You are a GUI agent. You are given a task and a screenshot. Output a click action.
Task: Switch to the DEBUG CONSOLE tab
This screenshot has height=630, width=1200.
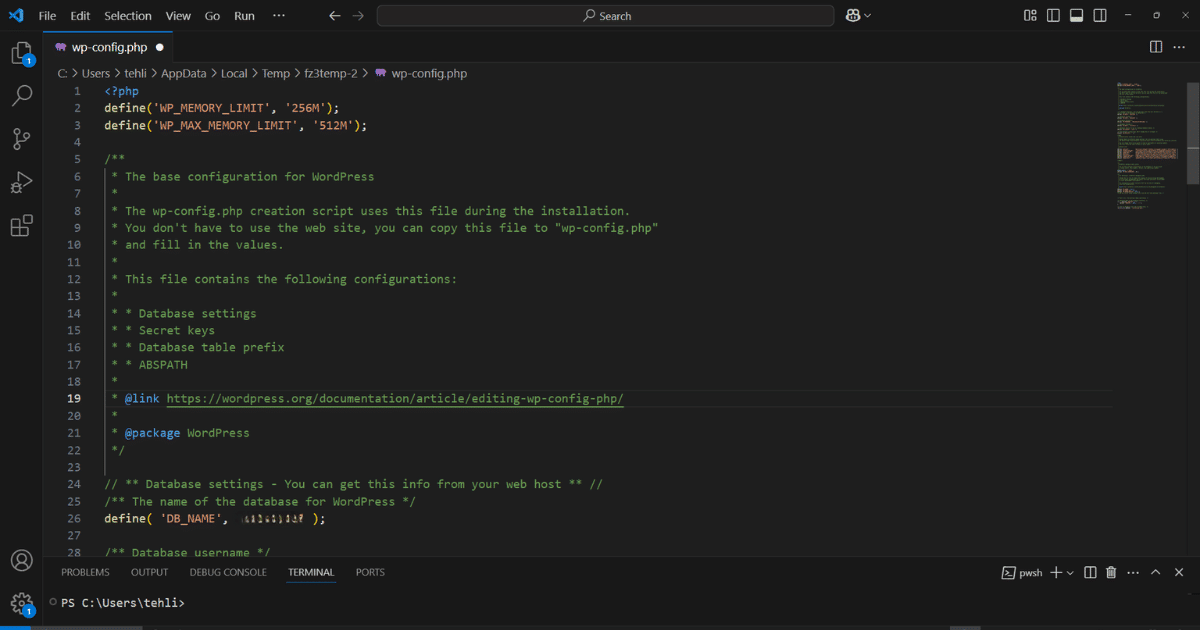click(x=228, y=573)
